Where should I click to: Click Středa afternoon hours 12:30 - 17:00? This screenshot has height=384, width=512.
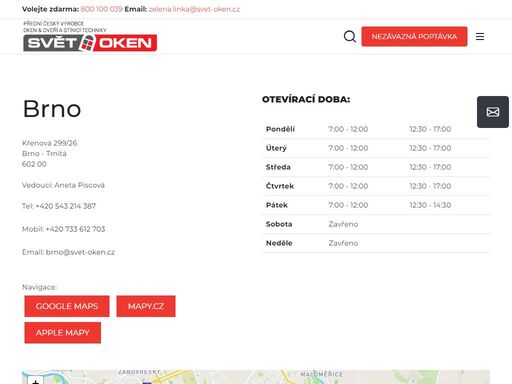tap(430, 167)
